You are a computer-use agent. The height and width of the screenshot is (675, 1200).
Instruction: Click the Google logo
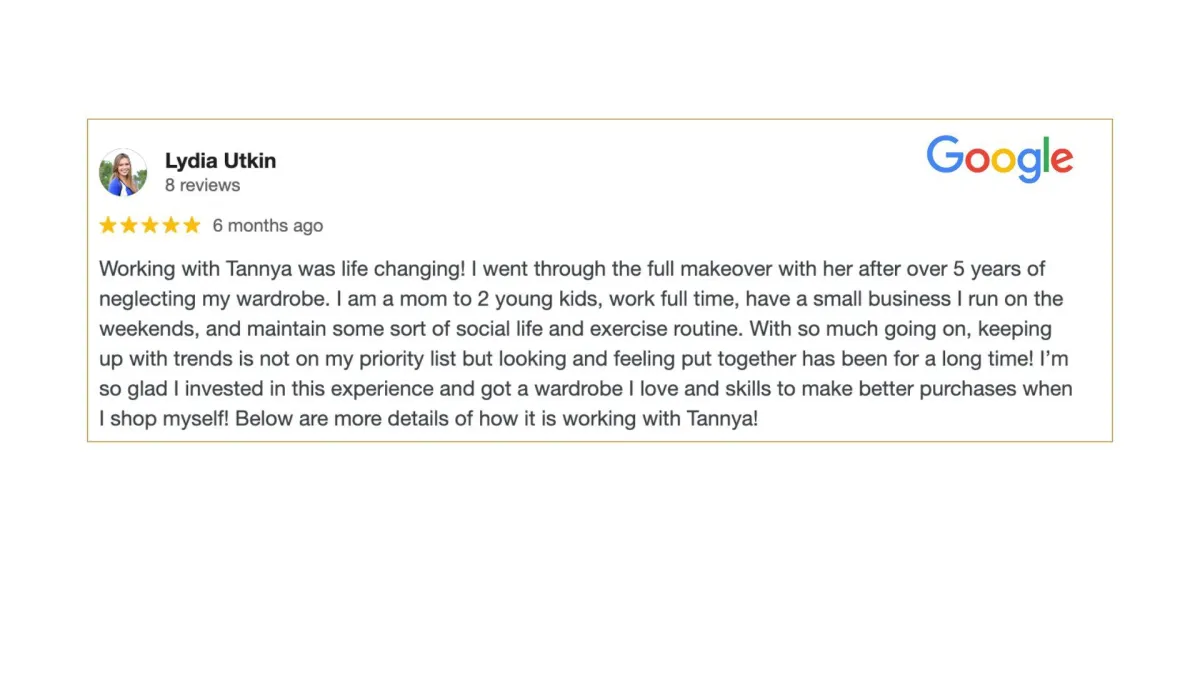[1000, 159]
